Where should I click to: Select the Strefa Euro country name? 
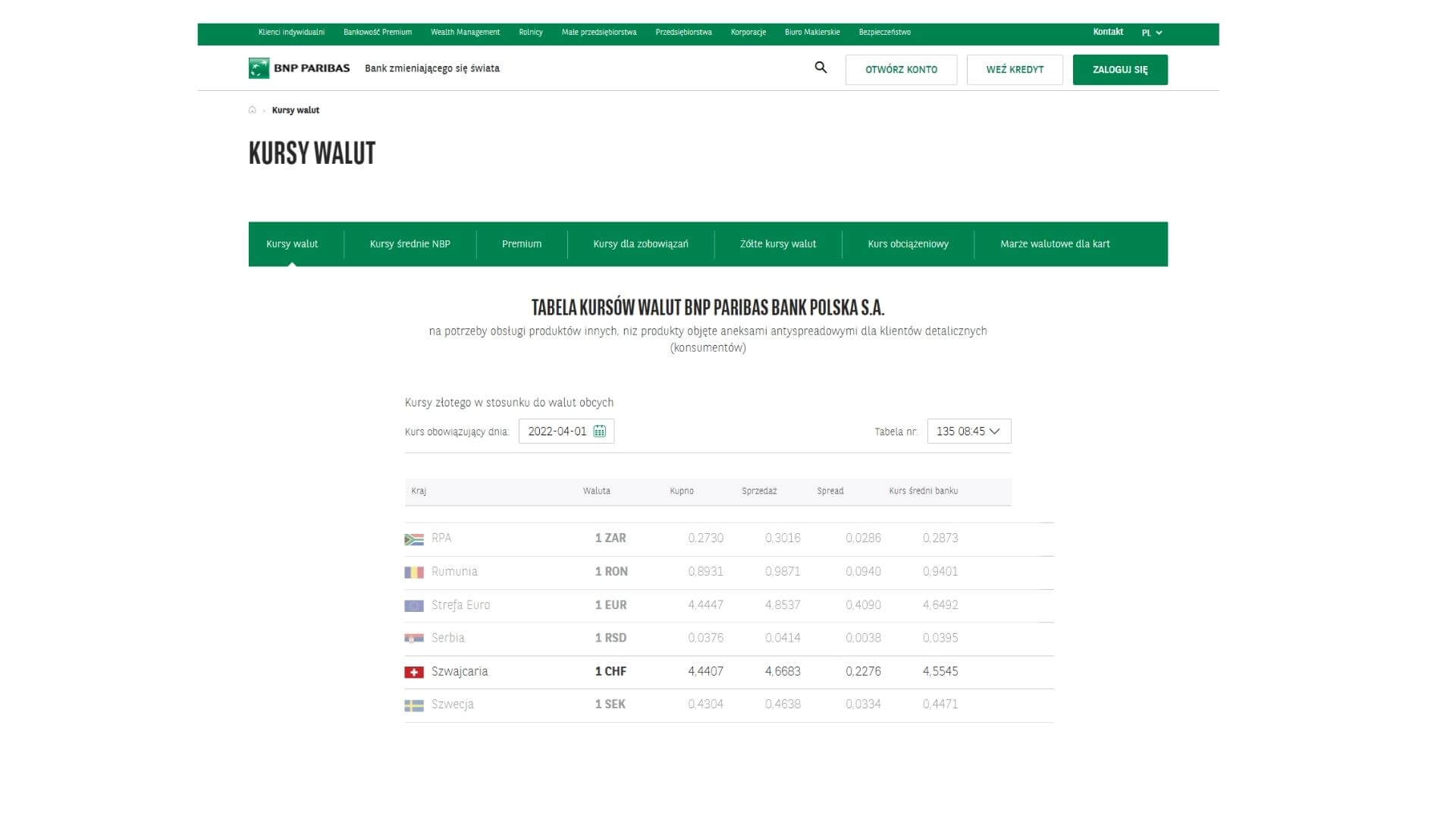[x=460, y=604]
